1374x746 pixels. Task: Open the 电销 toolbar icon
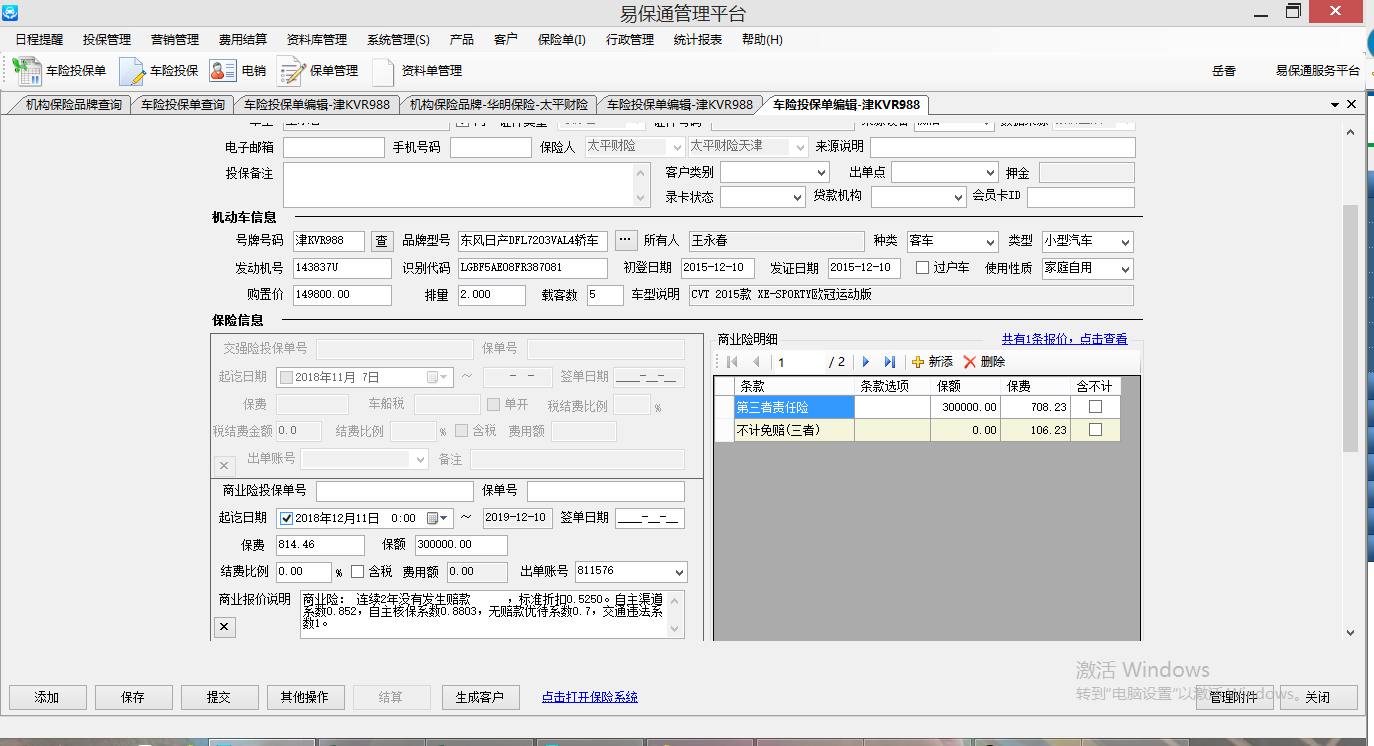click(x=222, y=71)
